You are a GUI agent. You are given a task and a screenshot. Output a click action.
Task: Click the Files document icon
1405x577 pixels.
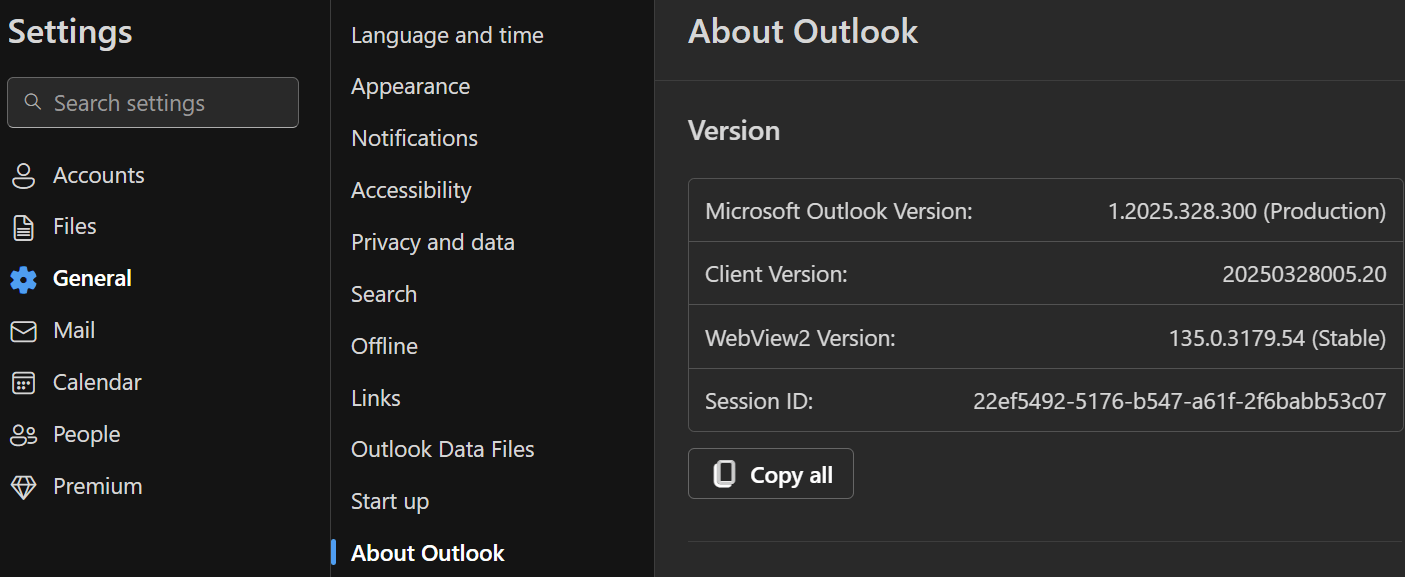(x=23, y=227)
